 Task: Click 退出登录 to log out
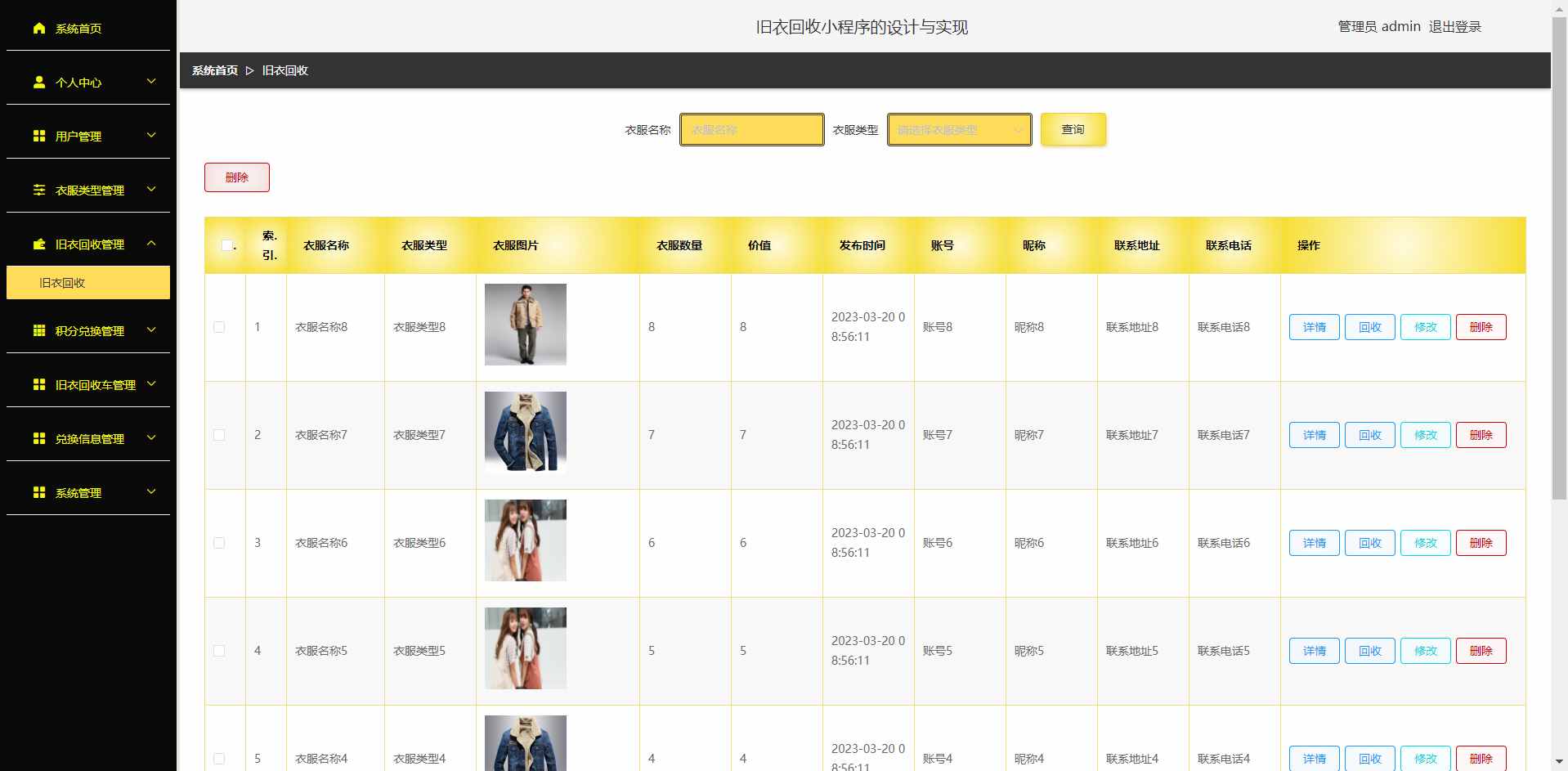click(x=1455, y=26)
